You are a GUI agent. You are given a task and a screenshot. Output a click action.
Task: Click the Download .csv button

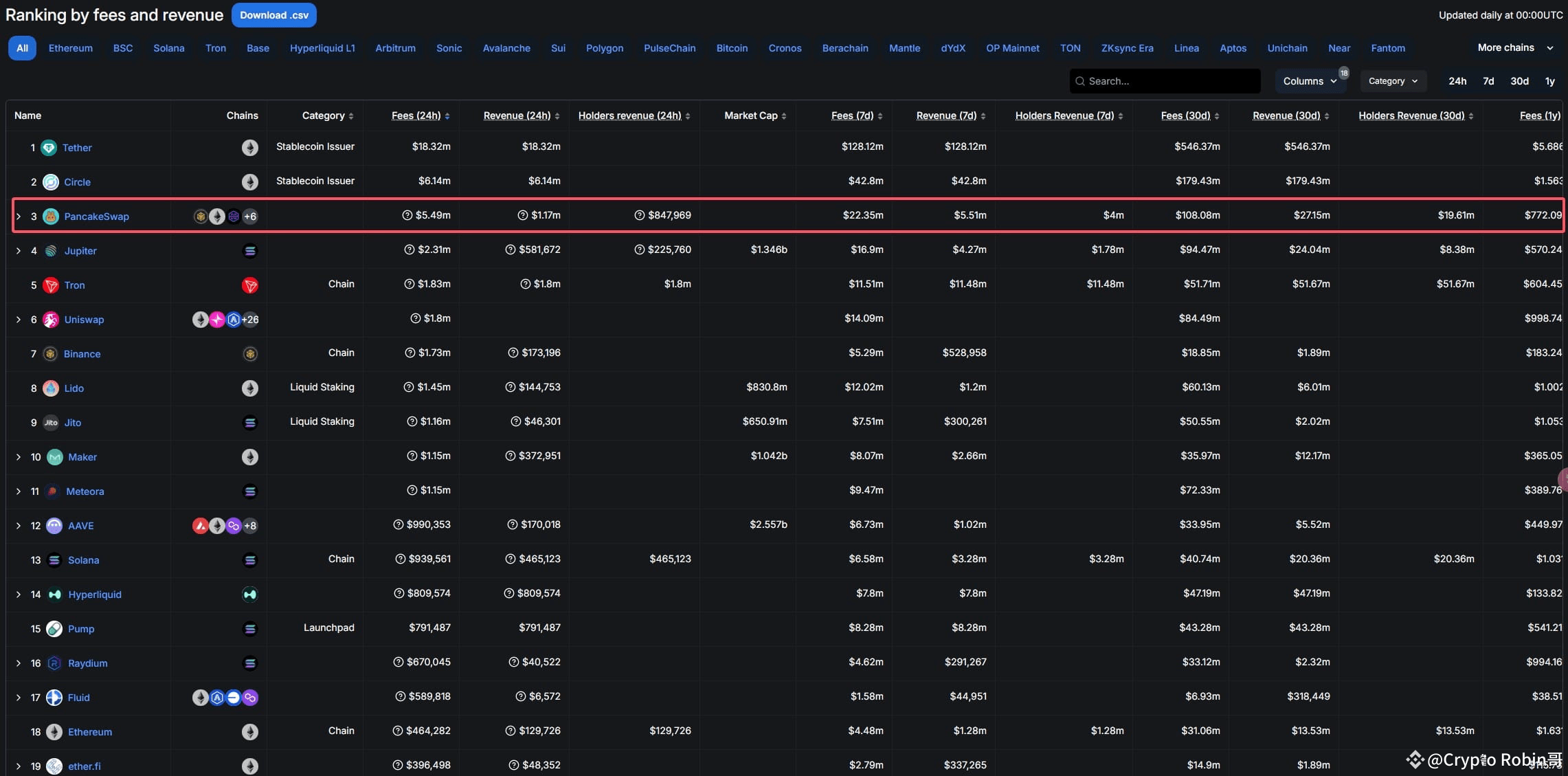(x=273, y=15)
